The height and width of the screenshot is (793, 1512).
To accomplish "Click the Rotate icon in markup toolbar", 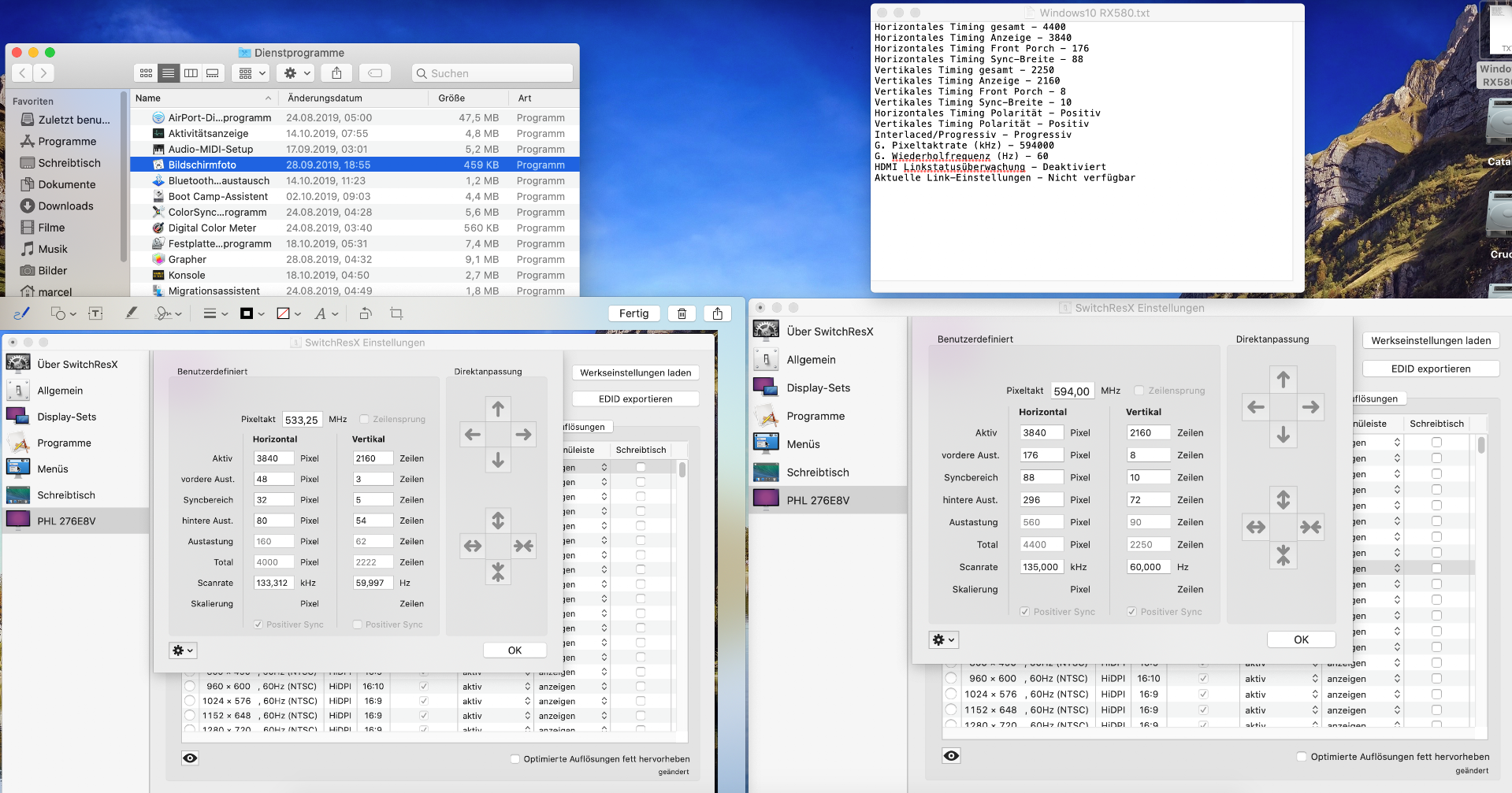I will coord(366,313).
